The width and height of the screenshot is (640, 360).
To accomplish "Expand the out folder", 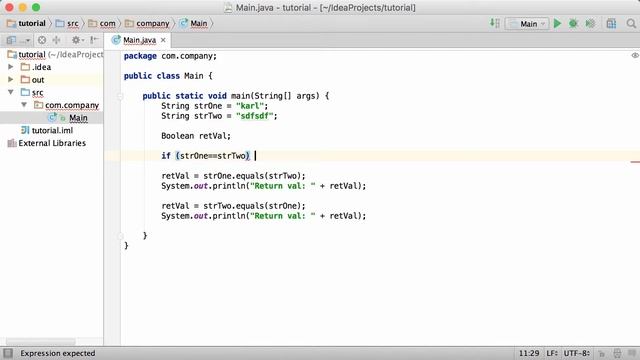I will 11,79.
